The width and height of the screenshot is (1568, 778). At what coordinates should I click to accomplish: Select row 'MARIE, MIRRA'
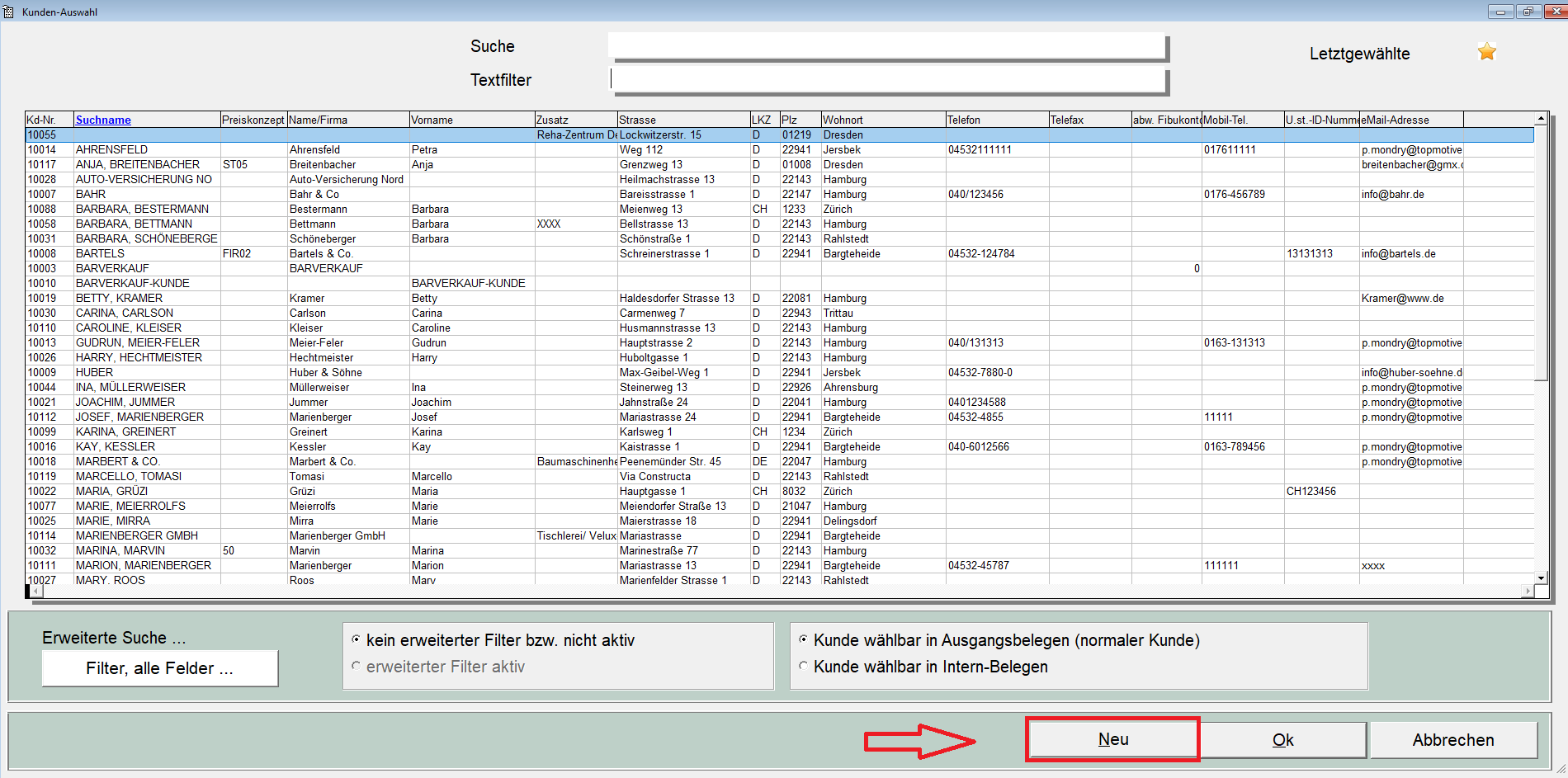780,521
